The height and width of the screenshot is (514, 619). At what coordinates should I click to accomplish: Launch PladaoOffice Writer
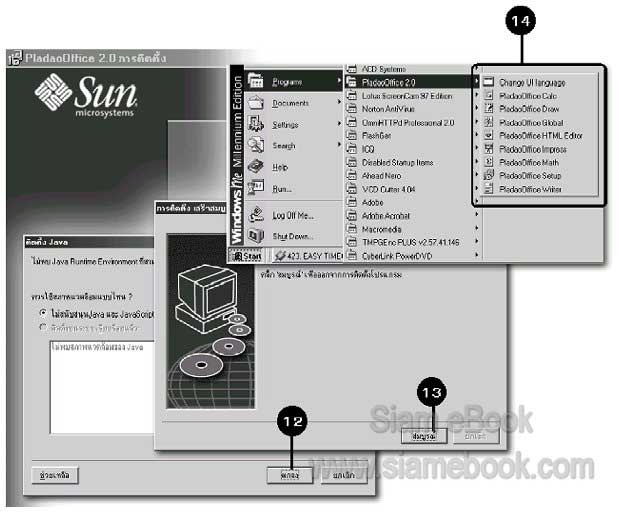pyautogui.click(x=540, y=189)
